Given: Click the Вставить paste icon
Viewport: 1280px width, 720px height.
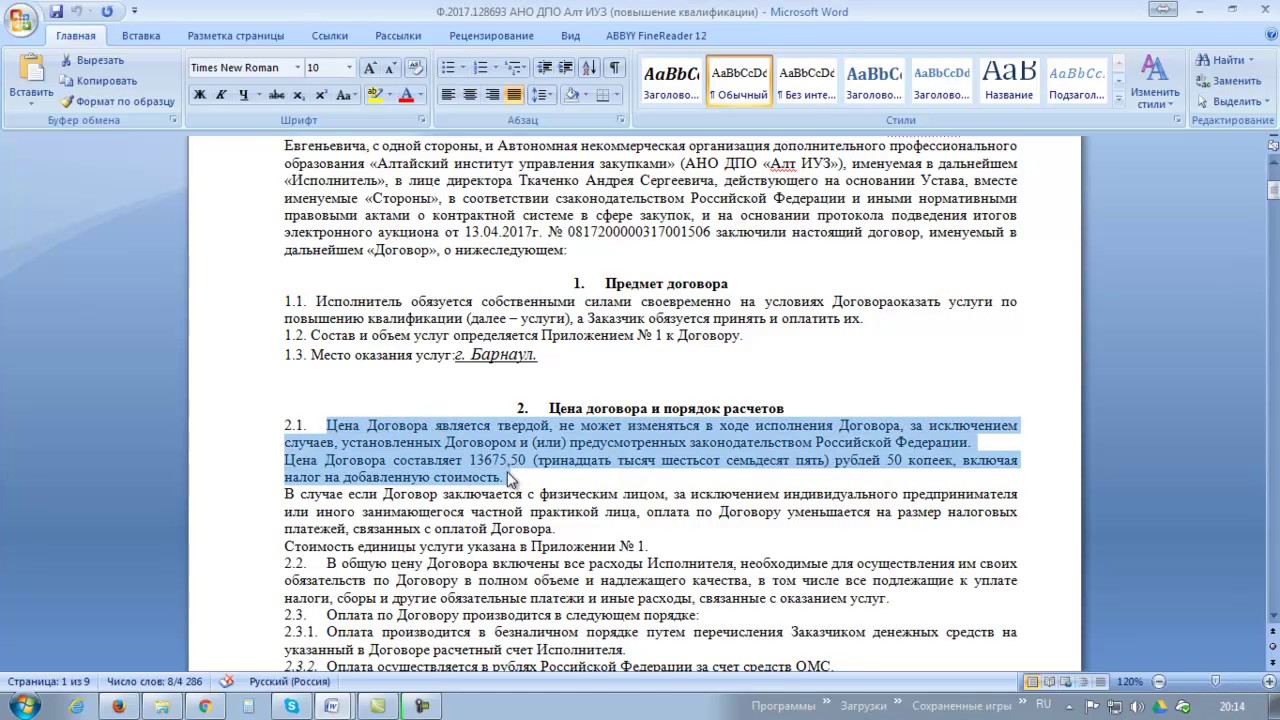Looking at the screenshot, I should (31, 69).
